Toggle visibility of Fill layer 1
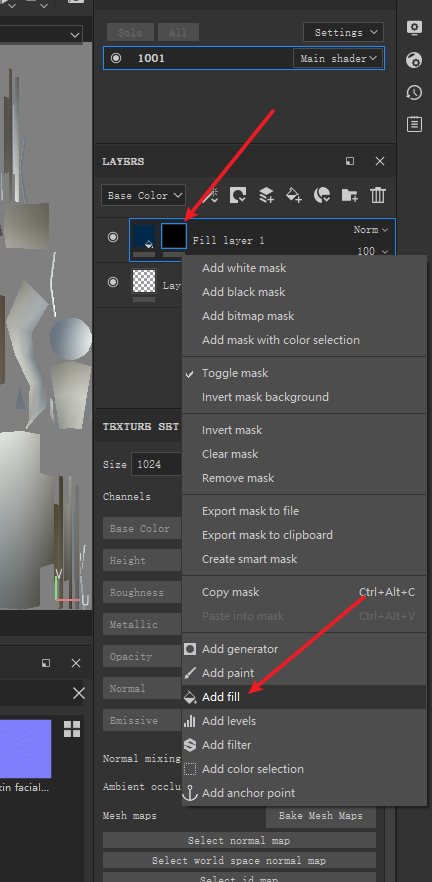Viewport: 432px width, 882px height. [x=113, y=237]
